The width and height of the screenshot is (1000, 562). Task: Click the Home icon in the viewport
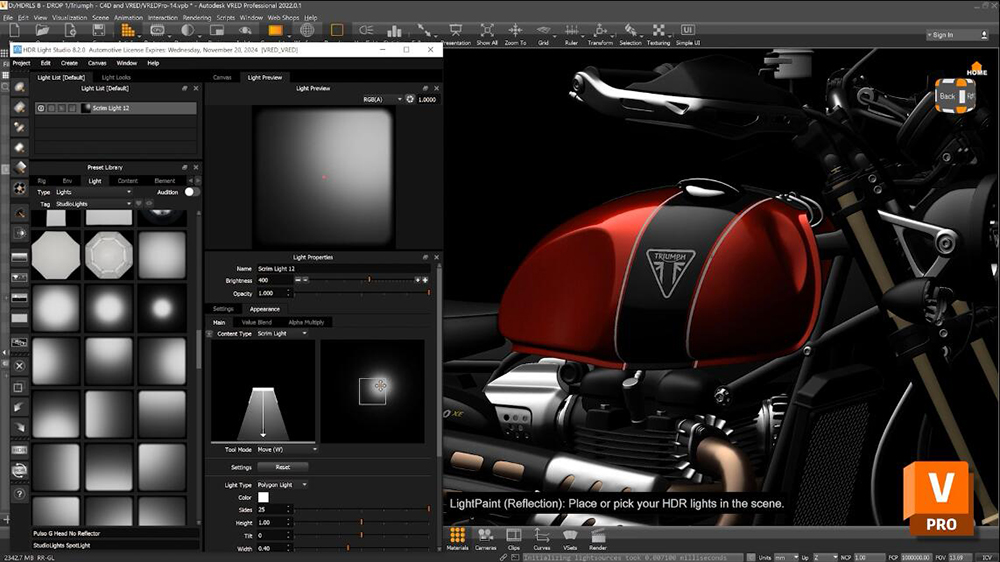[976, 68]
